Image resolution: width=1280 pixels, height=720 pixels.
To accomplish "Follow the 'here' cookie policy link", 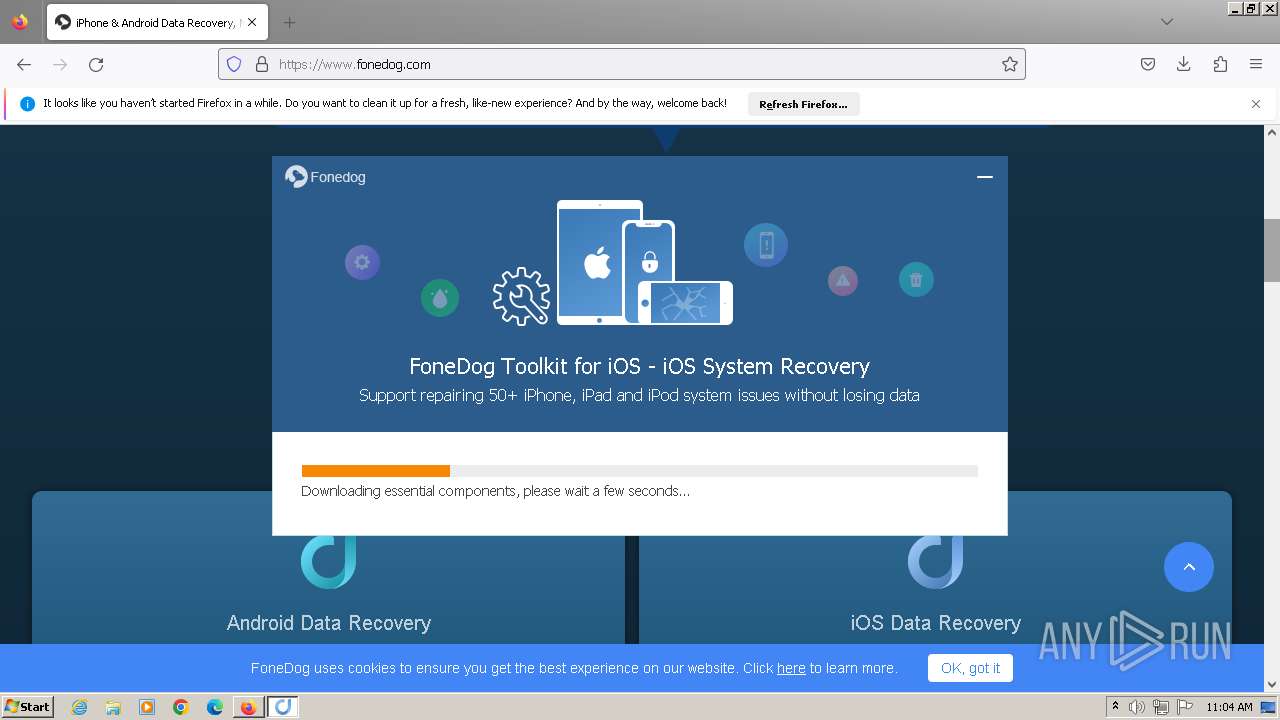I will [x=791, y=668].
